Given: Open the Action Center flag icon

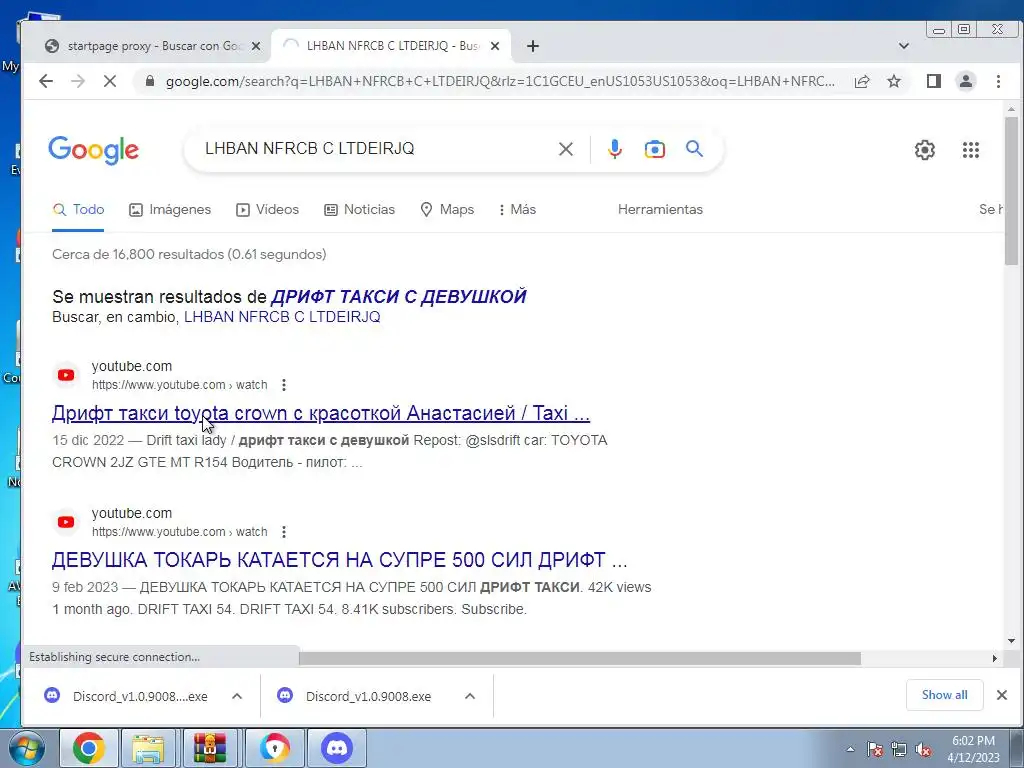Looking at the screenshot, I should [874, 750].
